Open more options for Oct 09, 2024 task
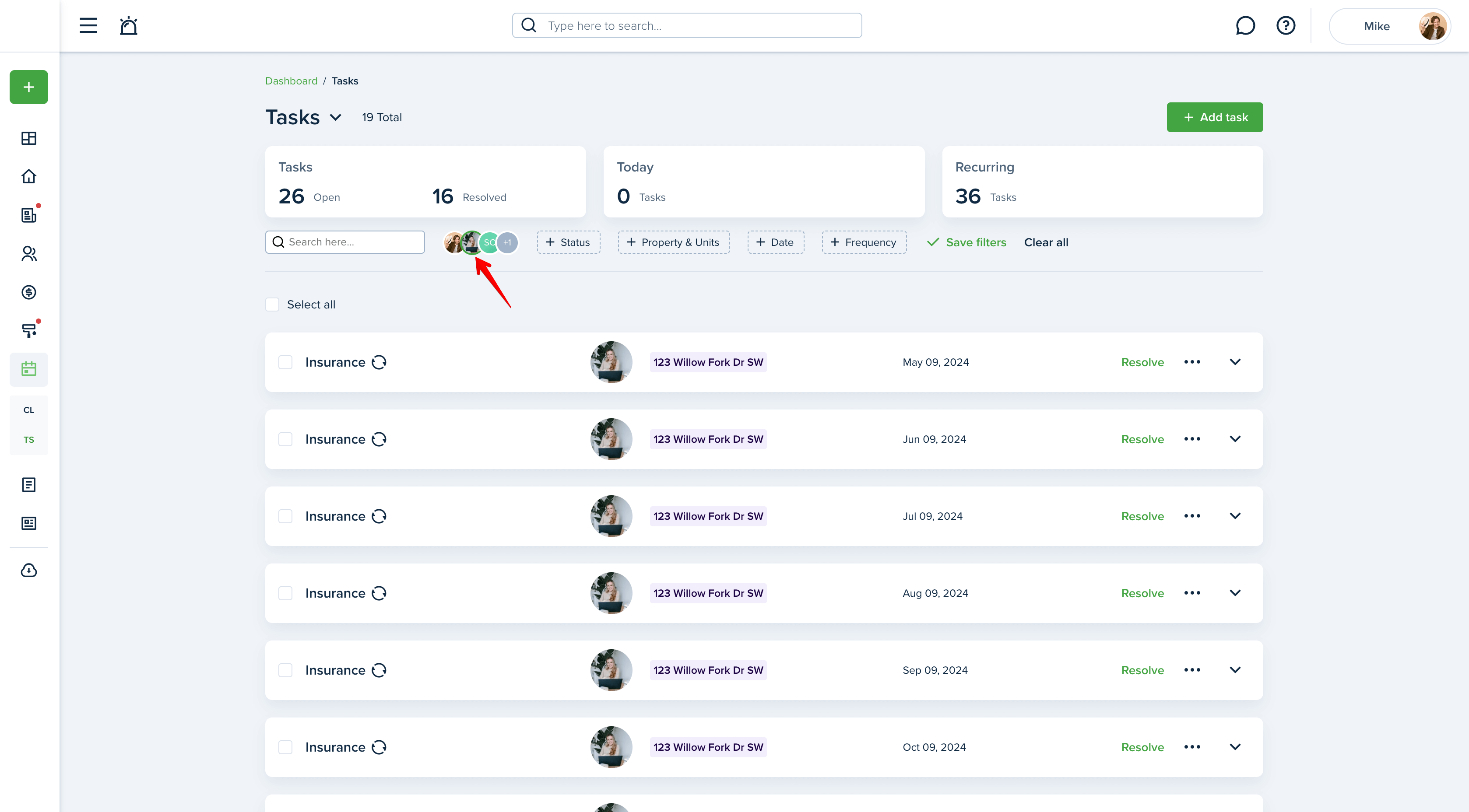 click(1192, 747)
